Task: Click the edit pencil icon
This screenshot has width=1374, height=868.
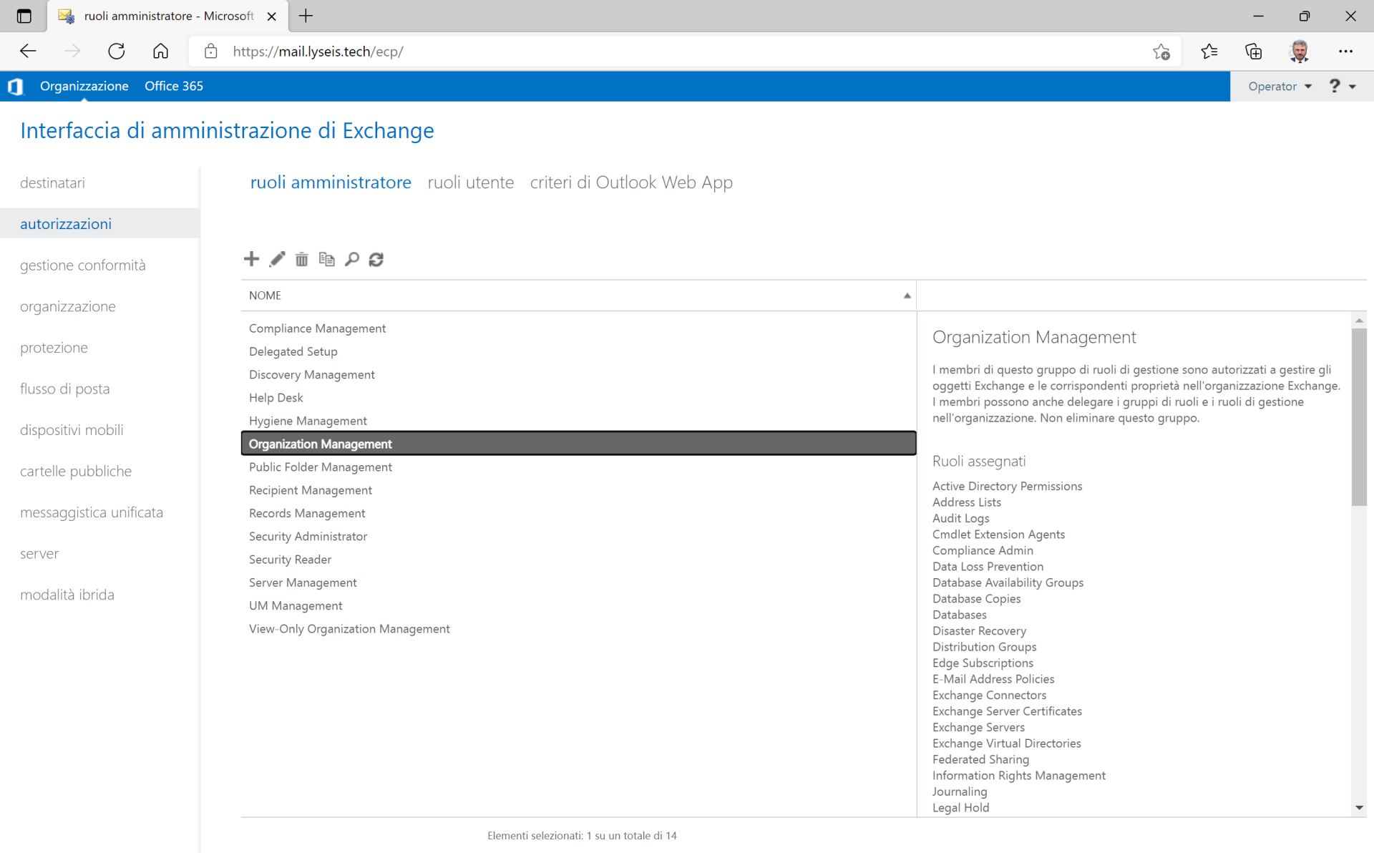Action: (277, 259)
